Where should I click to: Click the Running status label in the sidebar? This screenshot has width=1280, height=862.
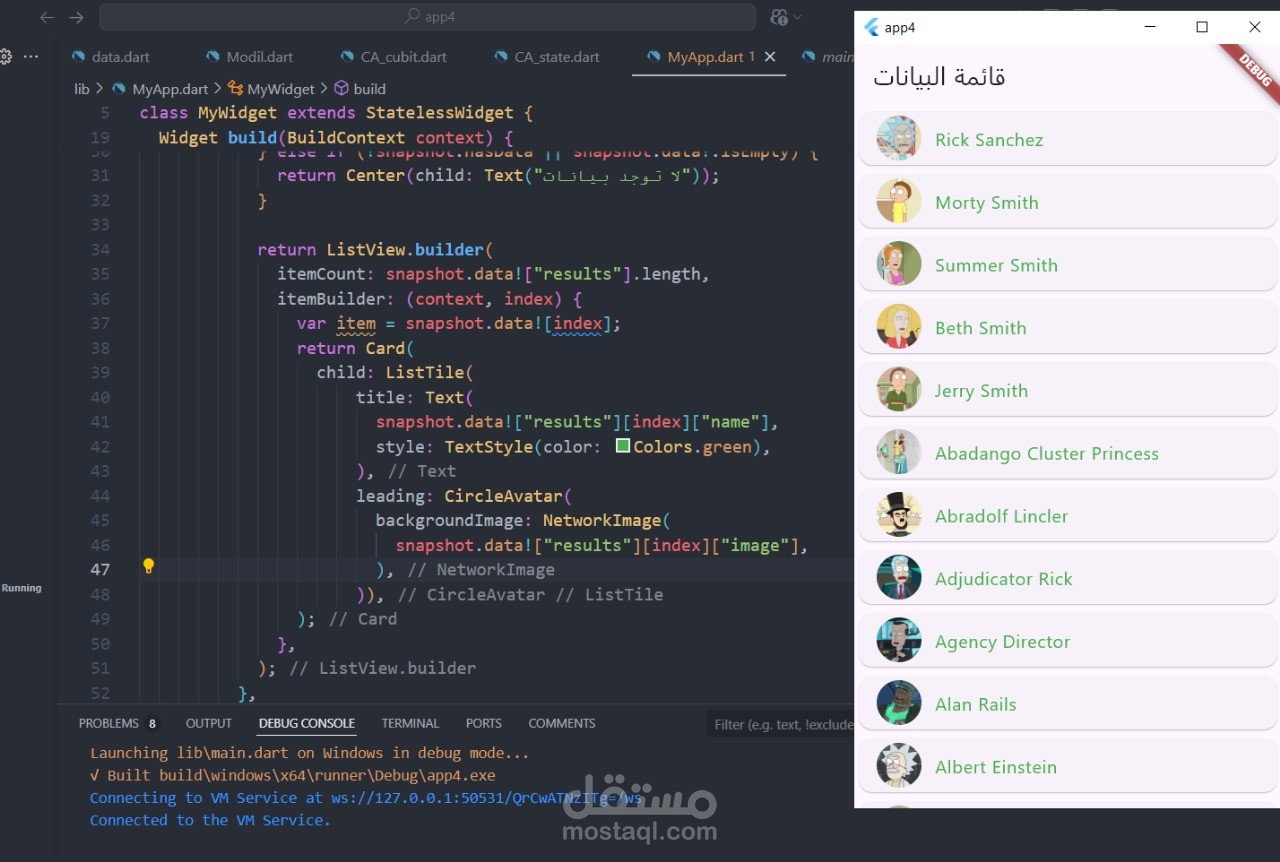[22, 588]
